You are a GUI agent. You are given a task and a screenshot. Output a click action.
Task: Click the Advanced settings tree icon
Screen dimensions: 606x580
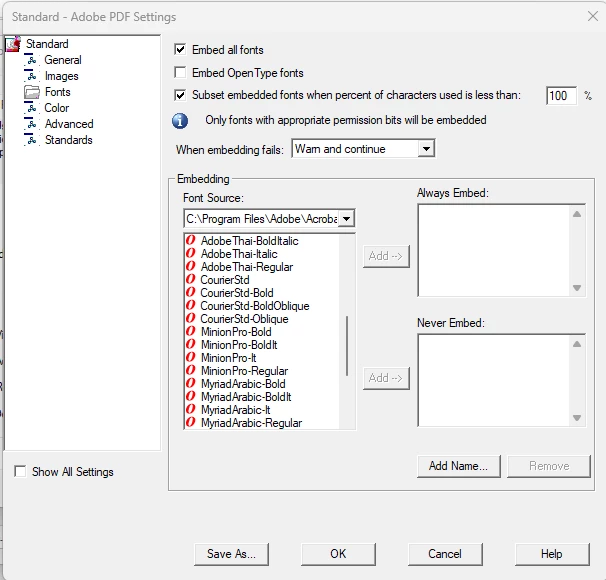(32, 124)
